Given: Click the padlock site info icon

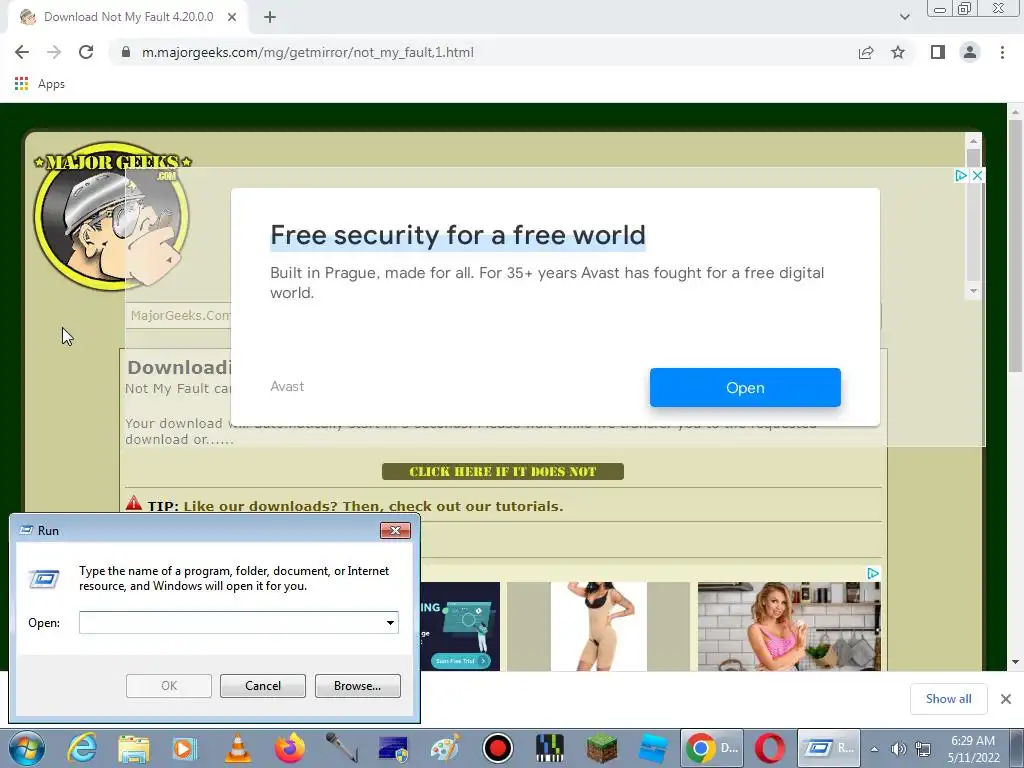Looking at the screenshot, I should (126, 52).
